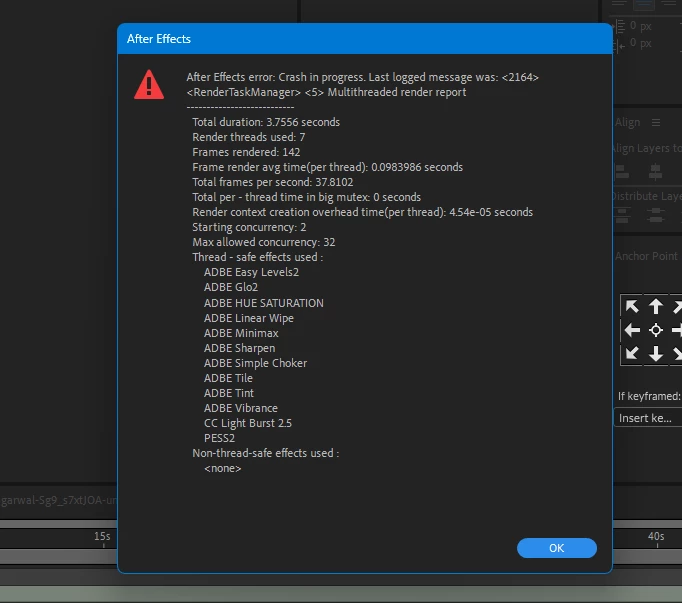The height and width of the screenshot is (603, 682).
Task: Open the Insert ke... keyframe dropdown
Action: tap(648, 418)
